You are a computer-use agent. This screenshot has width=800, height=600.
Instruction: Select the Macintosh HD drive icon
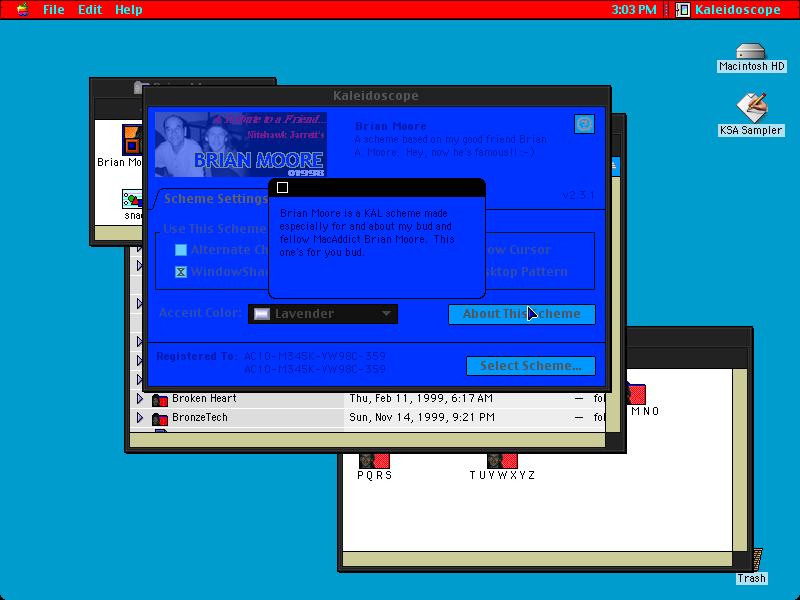click(751, 52)
